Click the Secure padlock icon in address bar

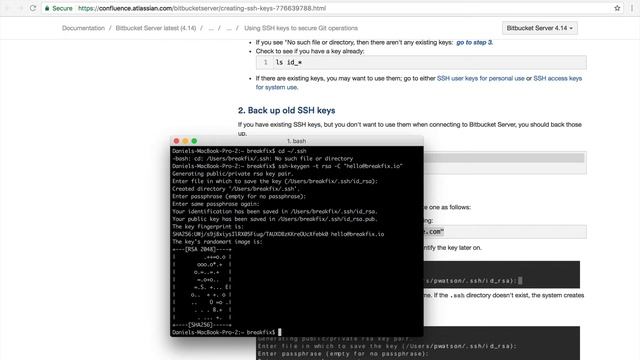point(47,8)
